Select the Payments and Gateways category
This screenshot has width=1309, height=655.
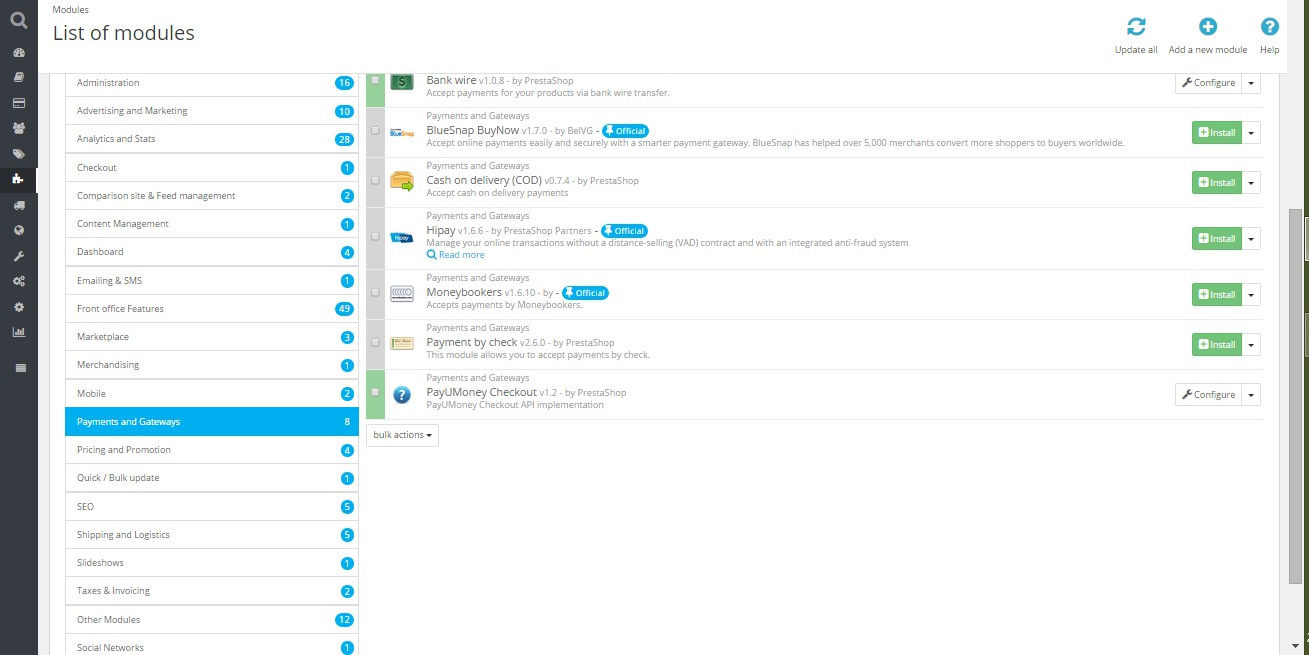coord(212,422)
